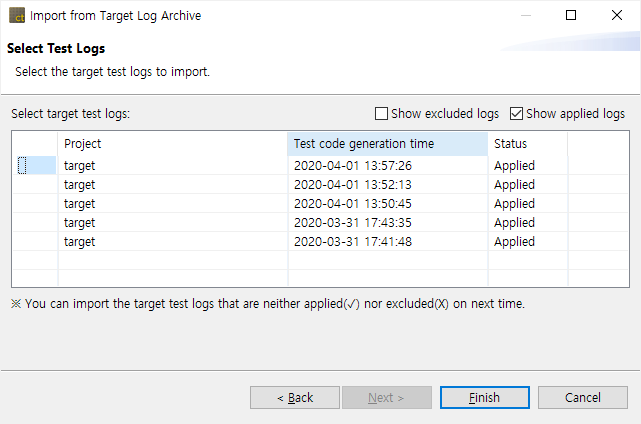641x424 pixels.
Task: Click Applied status of the last log
Action: pos(515,242)
